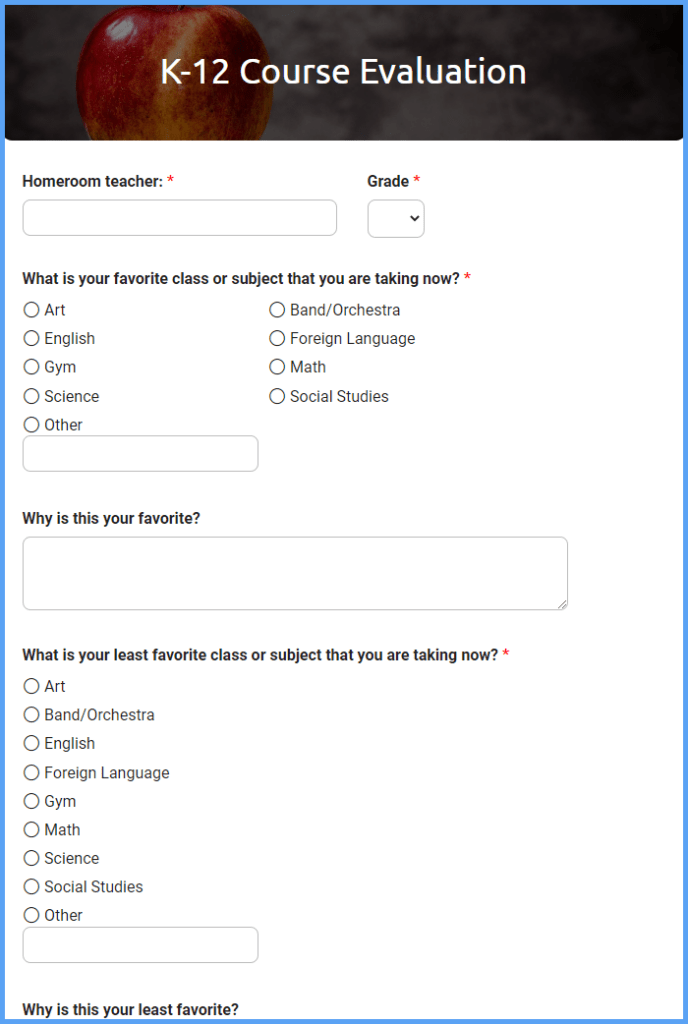The width and height of the screenshot is (688, 1024).
Task: Select Band/Orchestra as favorite subject
Action: point(277,310)
